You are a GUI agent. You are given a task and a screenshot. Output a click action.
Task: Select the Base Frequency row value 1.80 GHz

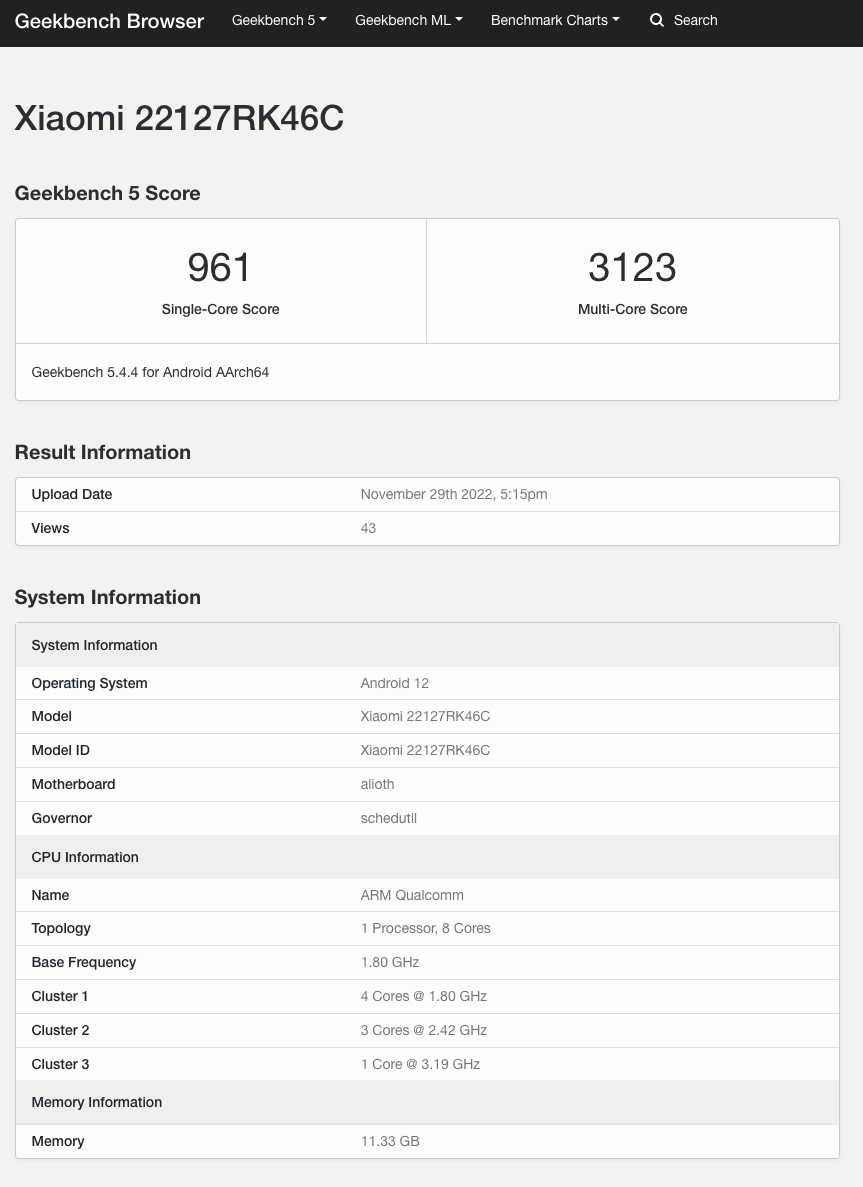(390, 962)
